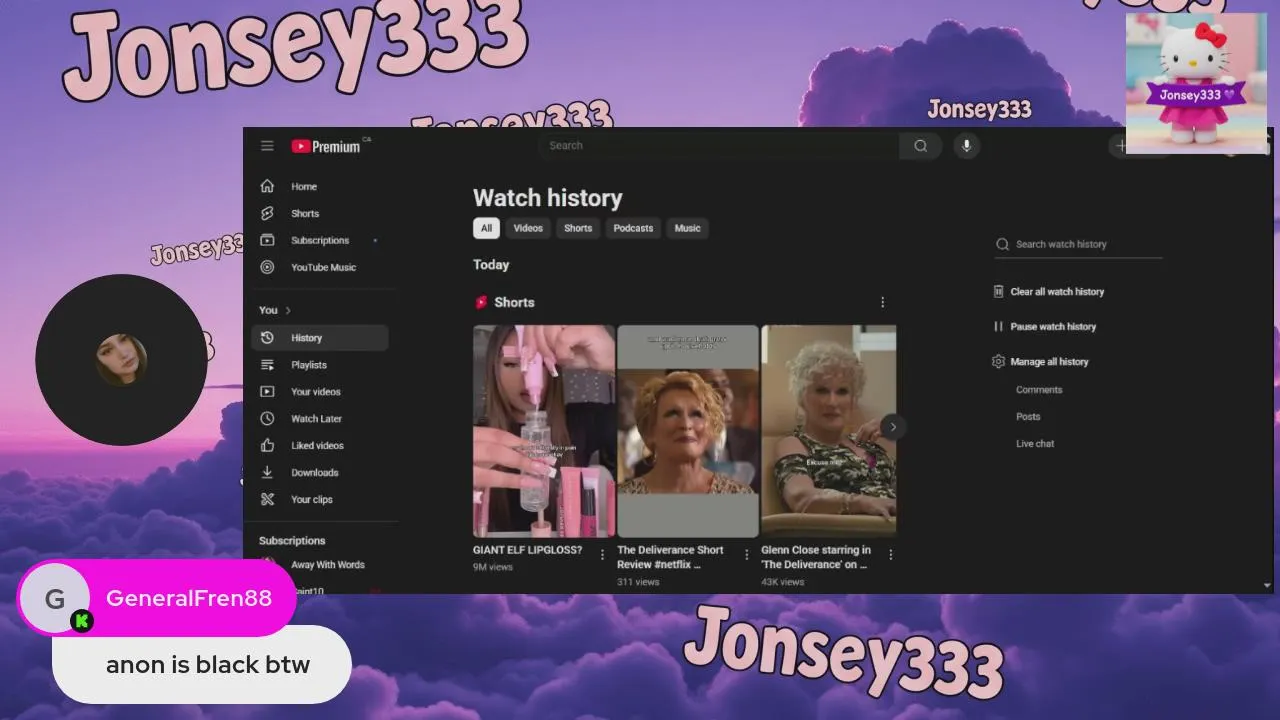Viewport: 1280px width, 720px height.
Task: Click the Playlists icon
Action: [267, 365]
